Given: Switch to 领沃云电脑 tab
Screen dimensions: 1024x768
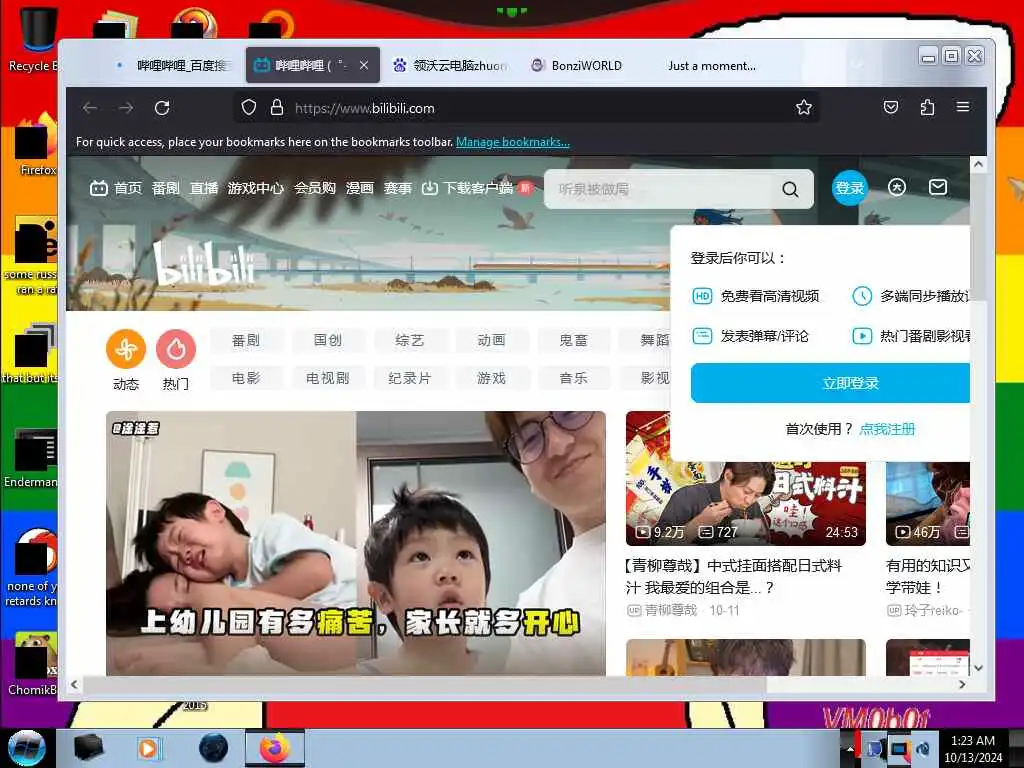Looking at the screenshot, I should click(x=450, y=65).
